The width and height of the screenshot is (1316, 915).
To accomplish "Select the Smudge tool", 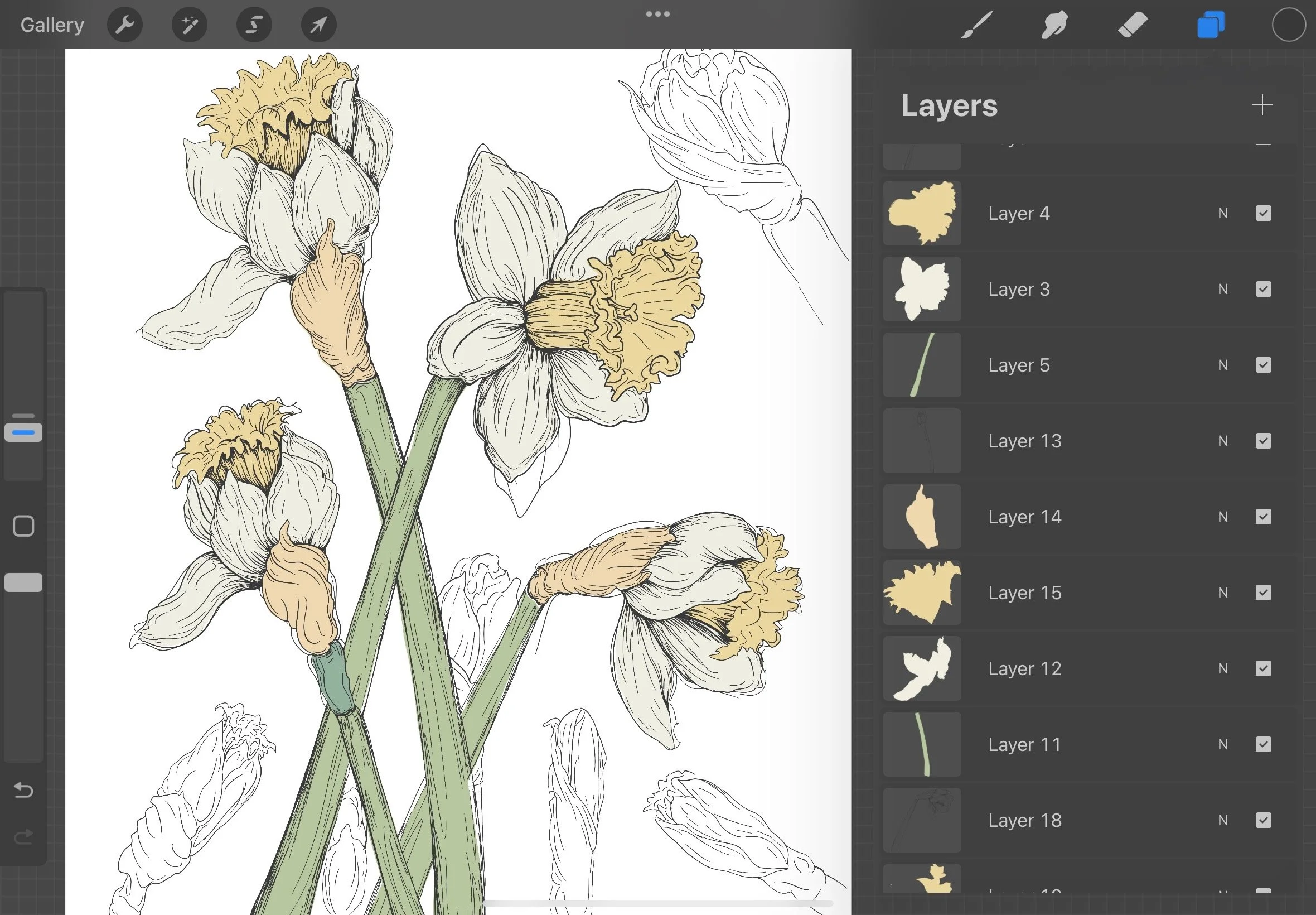I will [x=1054, y=25].
